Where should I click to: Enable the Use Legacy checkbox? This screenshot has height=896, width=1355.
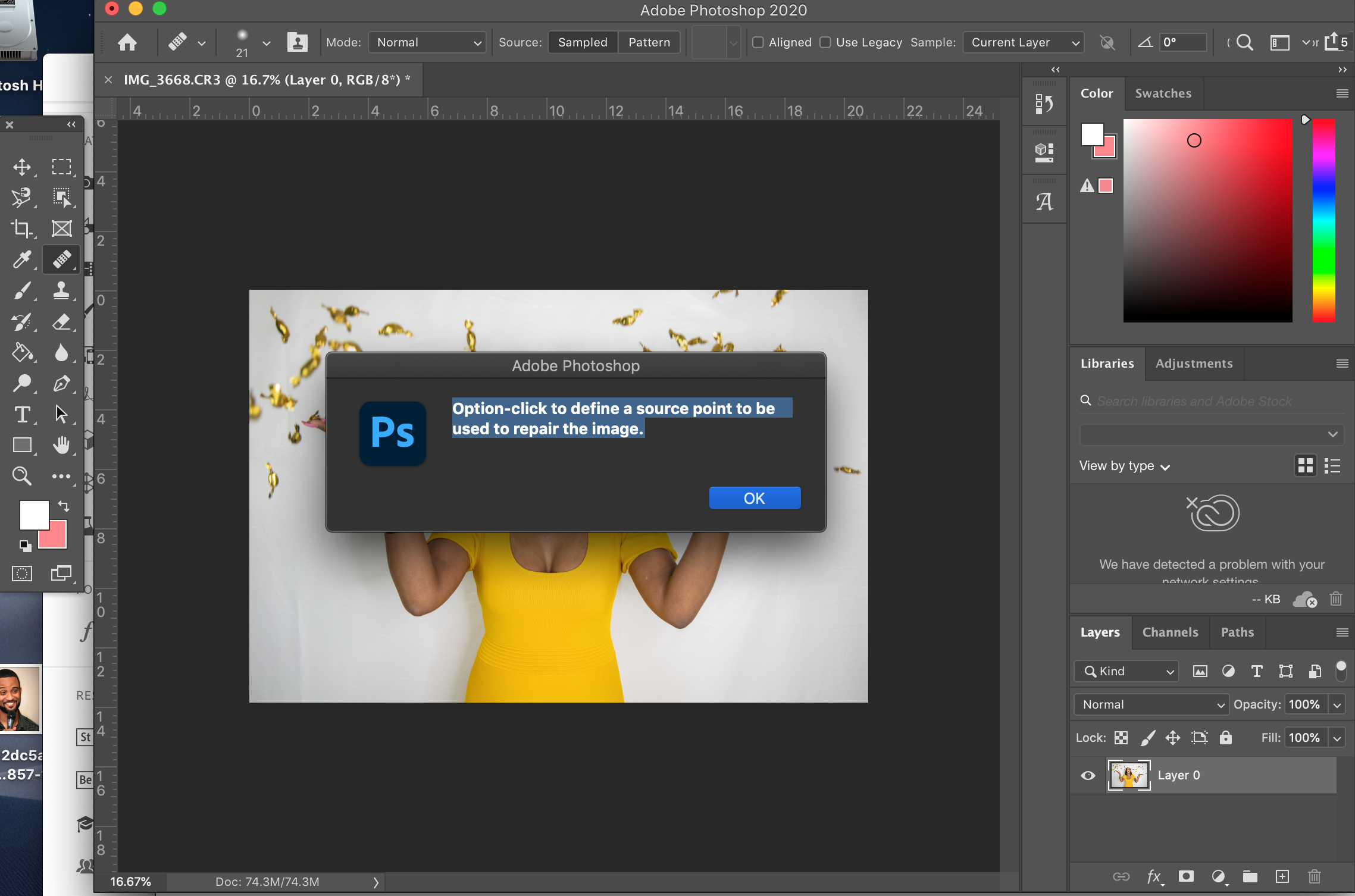point(825,42)
